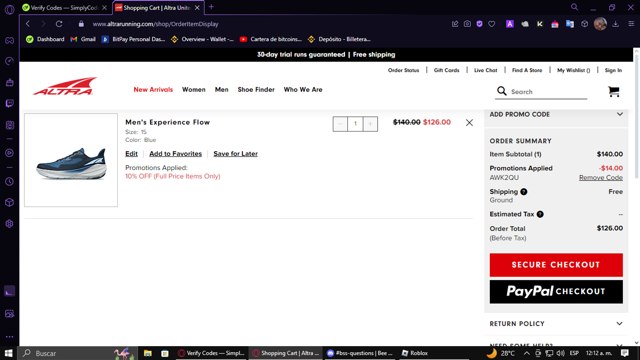Reload the page with refresh icon

(59, 24)
